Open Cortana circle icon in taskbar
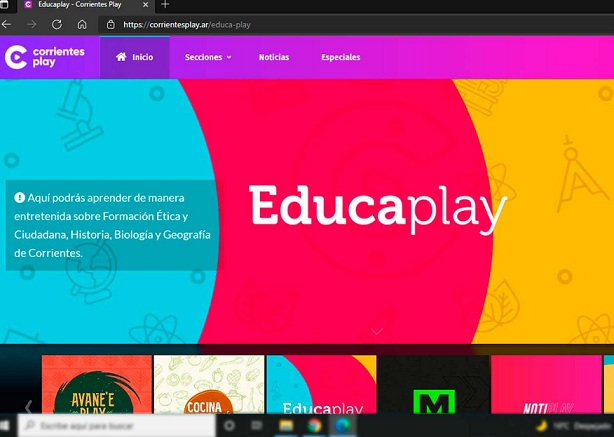Image resolution: width=614 pixels, height=437 pixels. tap(229, 425)
